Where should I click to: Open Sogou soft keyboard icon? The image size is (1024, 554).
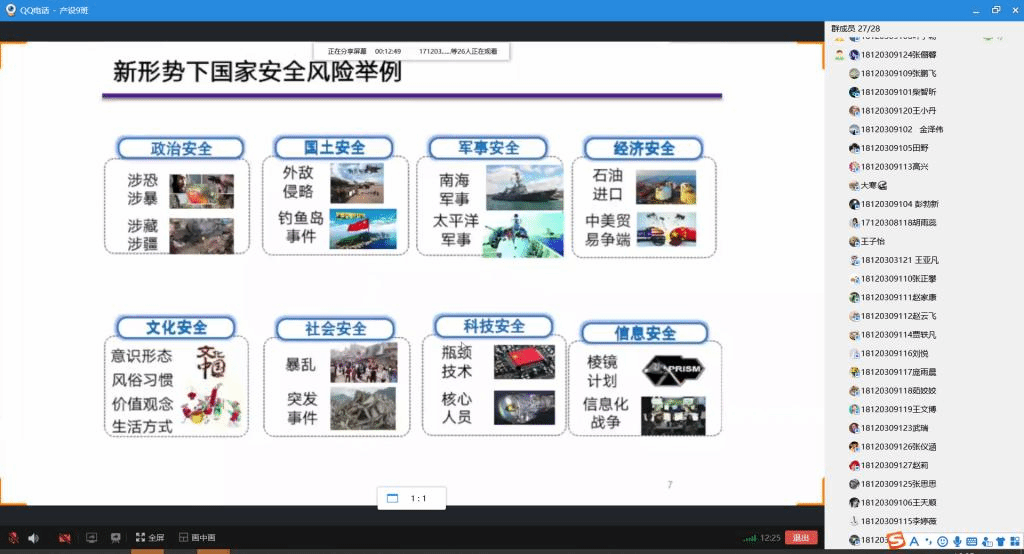(971, 541)
